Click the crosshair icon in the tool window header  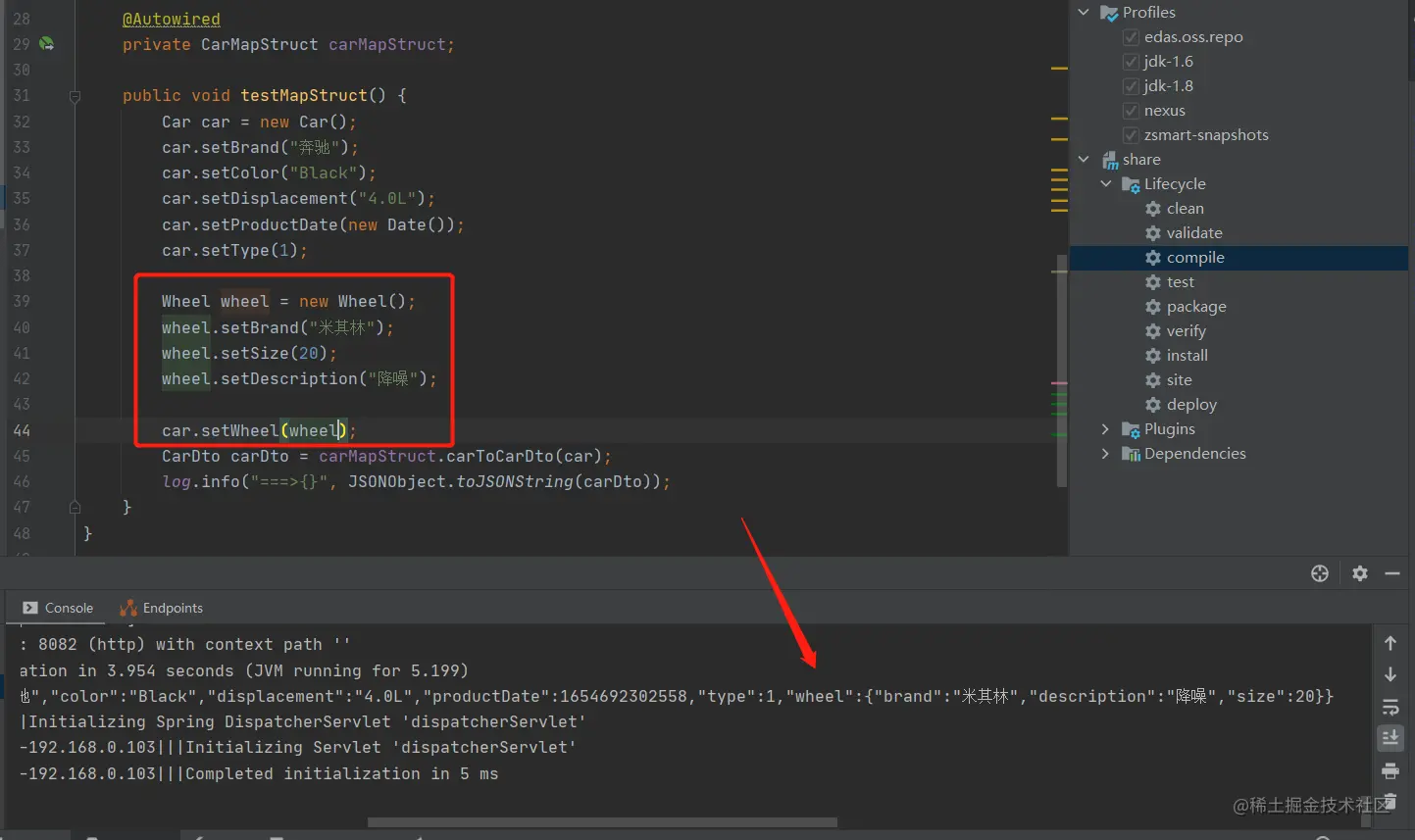pyautogui.click(x=1320, y=573)
